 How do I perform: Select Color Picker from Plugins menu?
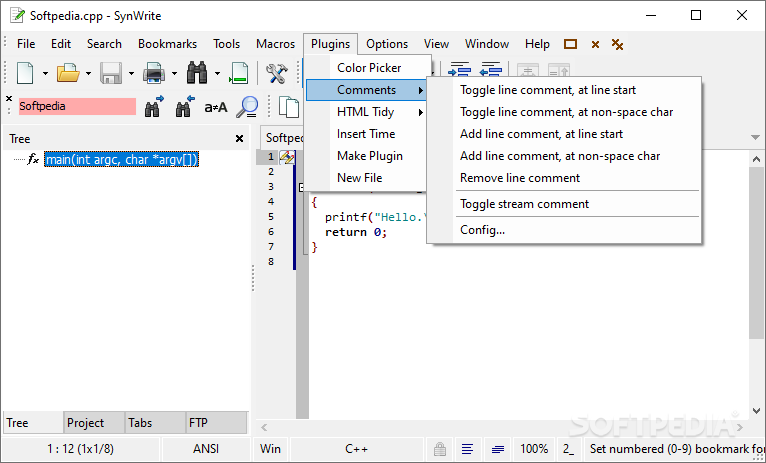(369, 68)
